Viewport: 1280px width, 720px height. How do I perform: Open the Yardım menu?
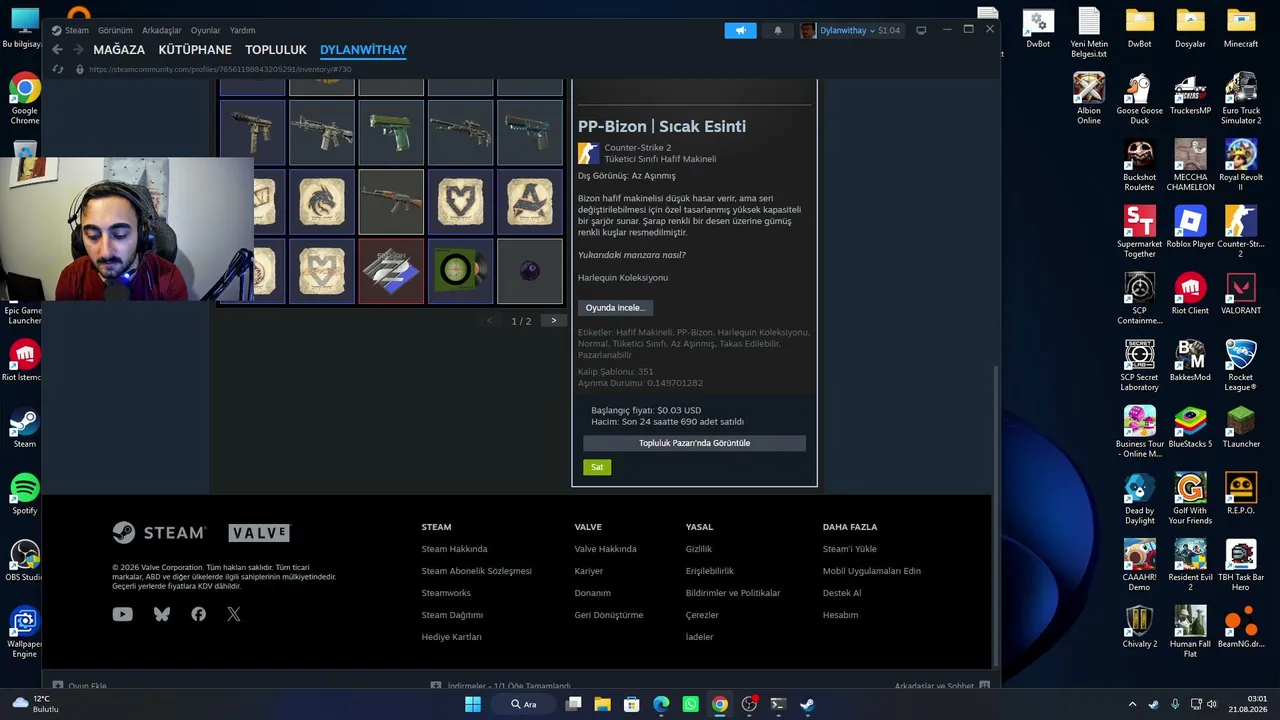[x=242, y=30]
